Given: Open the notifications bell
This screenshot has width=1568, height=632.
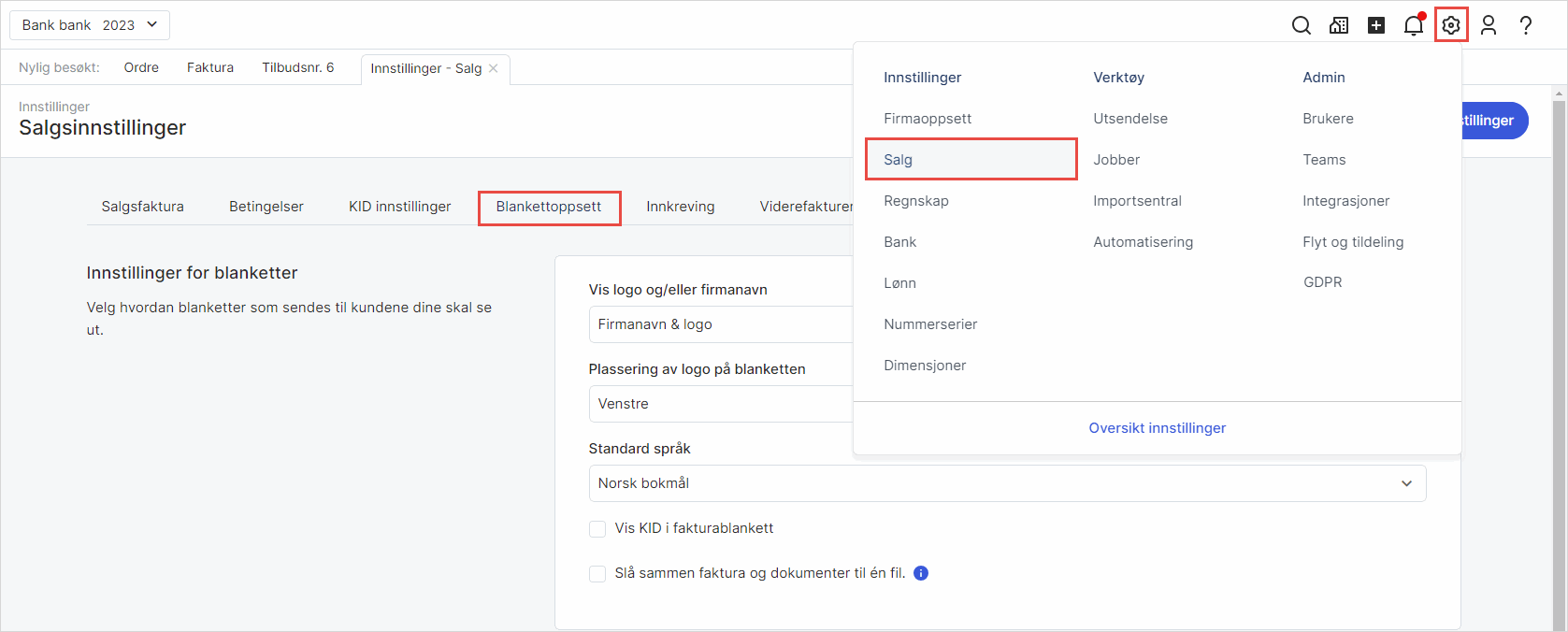Looking at the screenshot, I should click(1414, 25).
